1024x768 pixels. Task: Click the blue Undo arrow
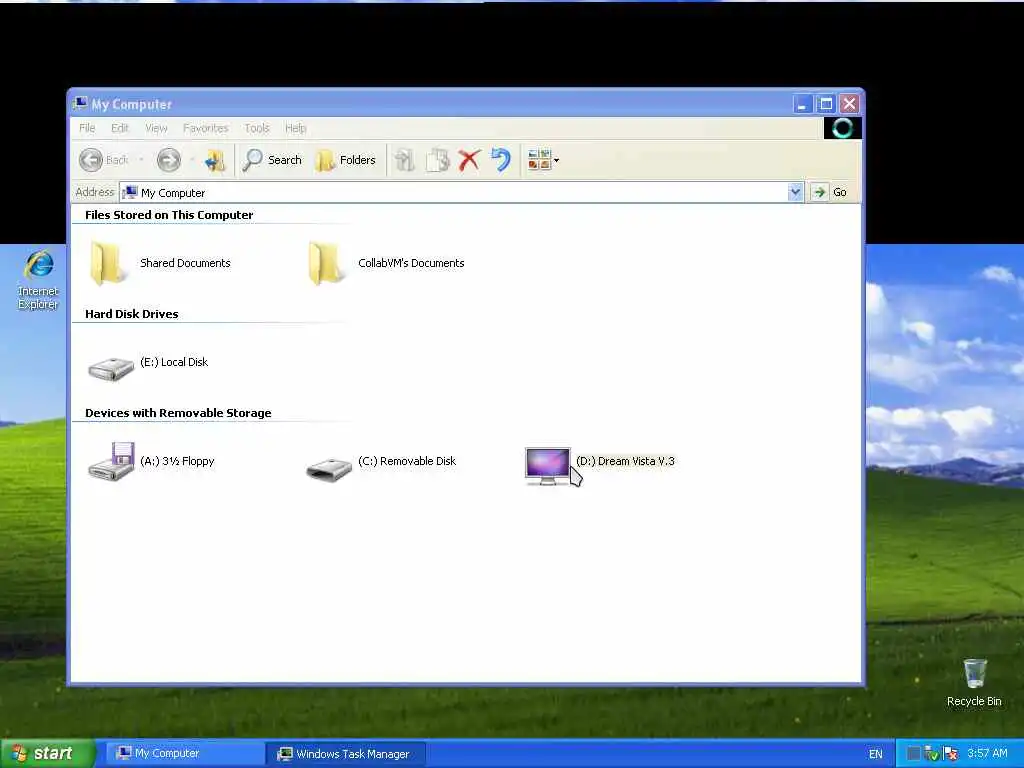[x=501, y=160]
